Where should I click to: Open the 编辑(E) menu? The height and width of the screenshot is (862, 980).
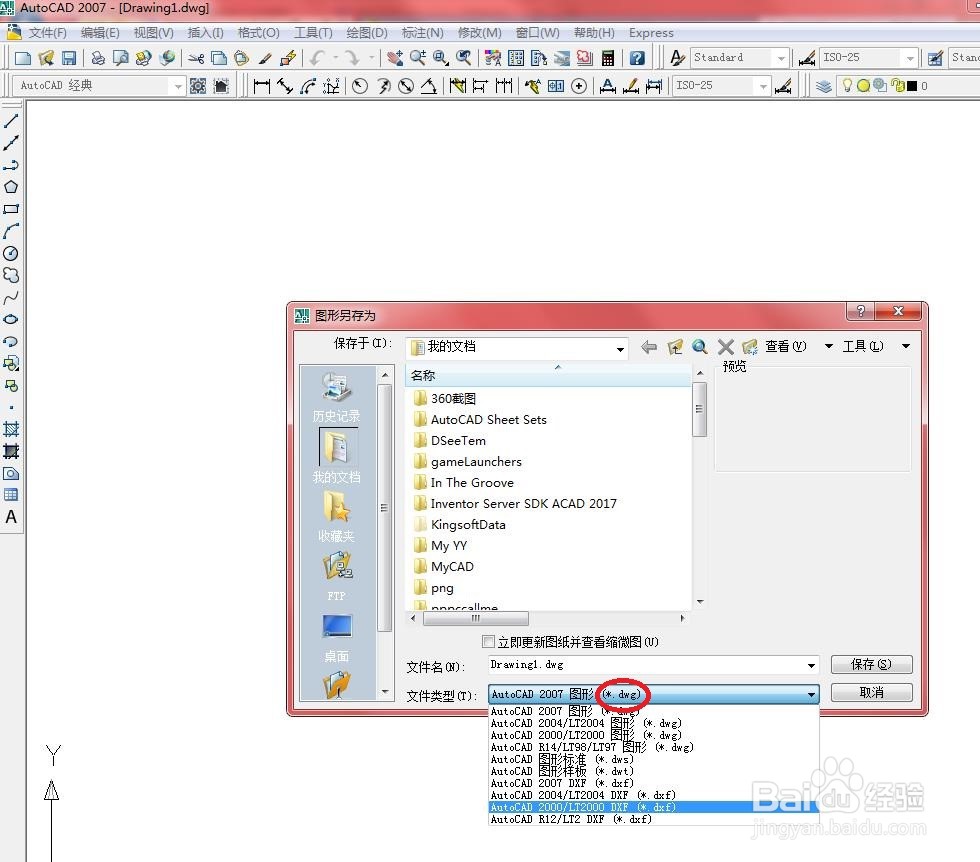click(100, 33)
